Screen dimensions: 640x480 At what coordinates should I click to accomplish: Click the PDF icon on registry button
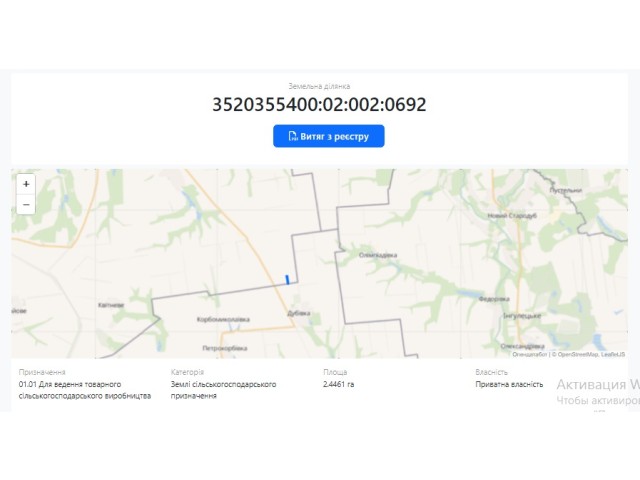click(293, 136)
